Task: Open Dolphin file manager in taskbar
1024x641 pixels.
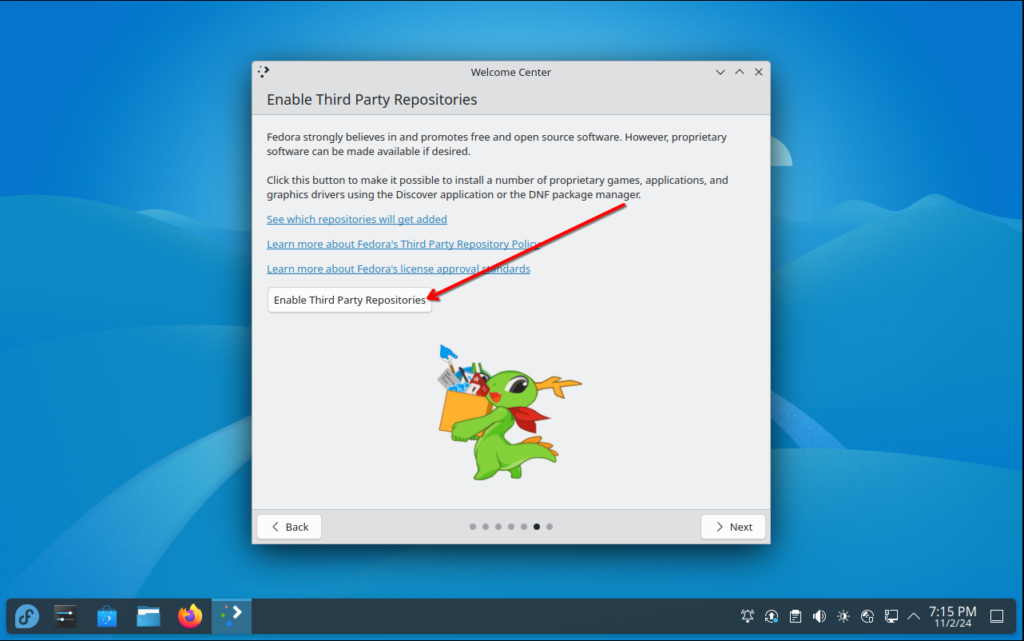Action: (148, 616)
